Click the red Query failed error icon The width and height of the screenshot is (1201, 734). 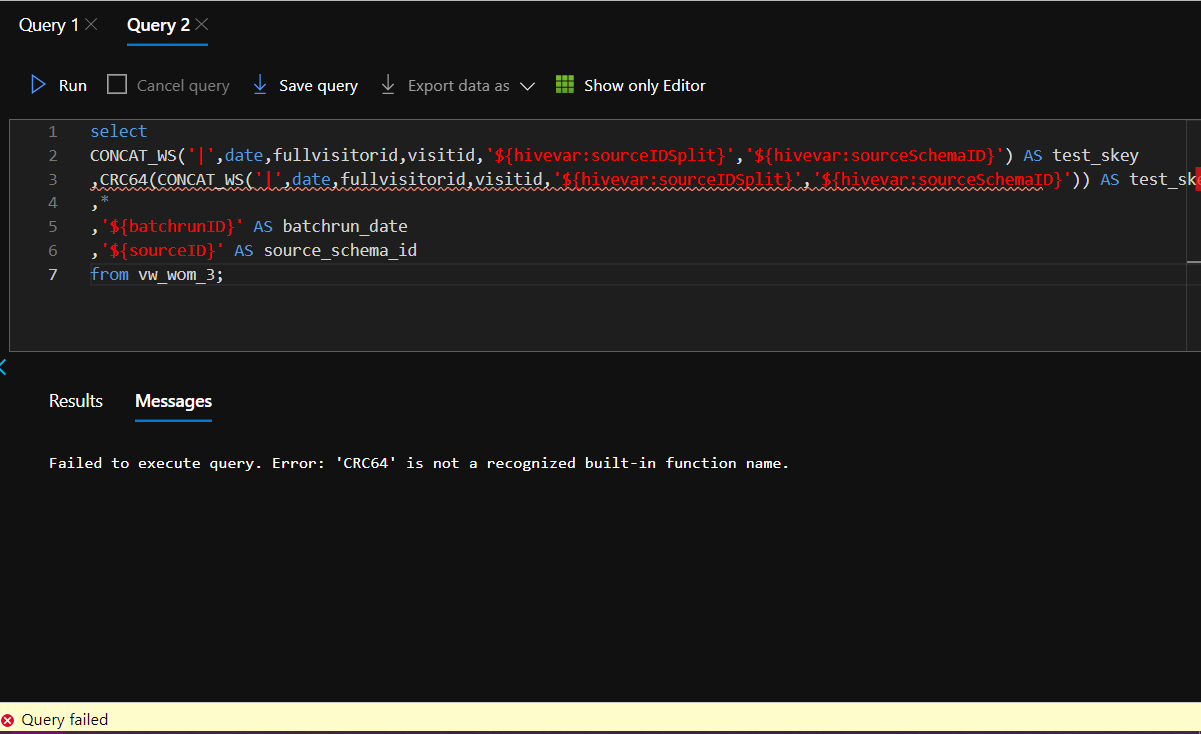8,720
